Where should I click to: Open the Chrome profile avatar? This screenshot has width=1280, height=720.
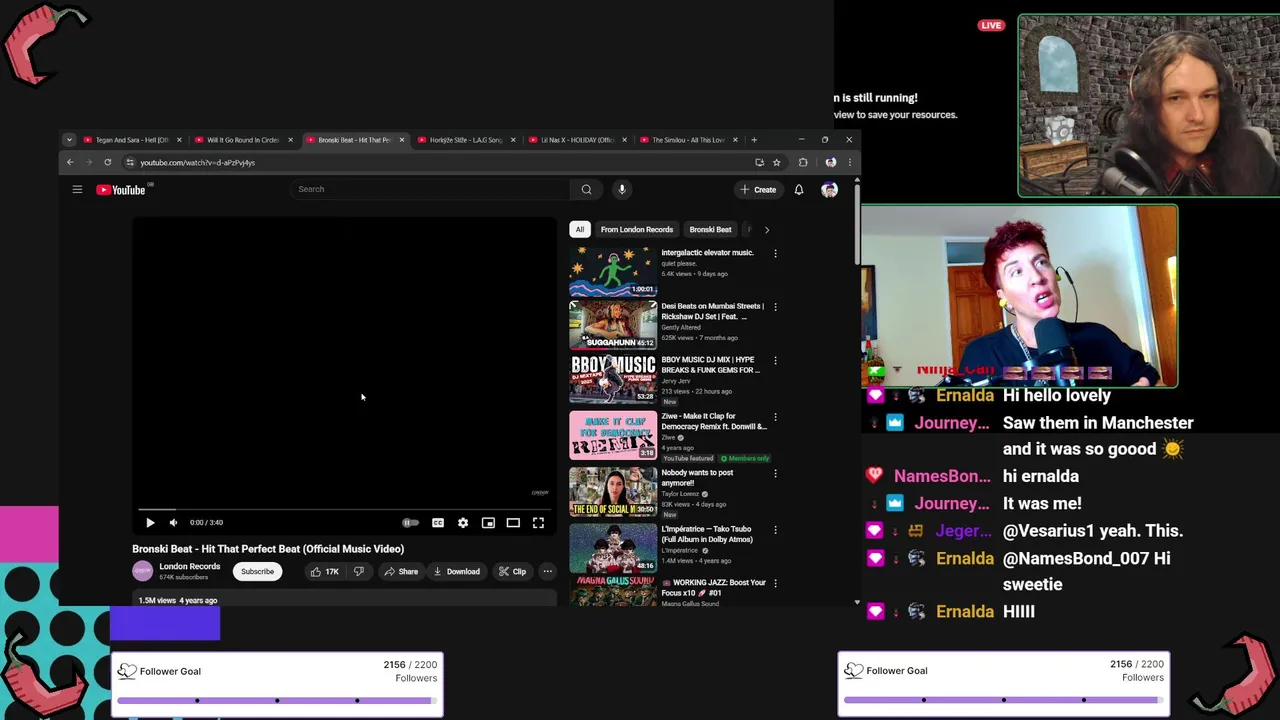pyautogui.click(x=831, y=162)
